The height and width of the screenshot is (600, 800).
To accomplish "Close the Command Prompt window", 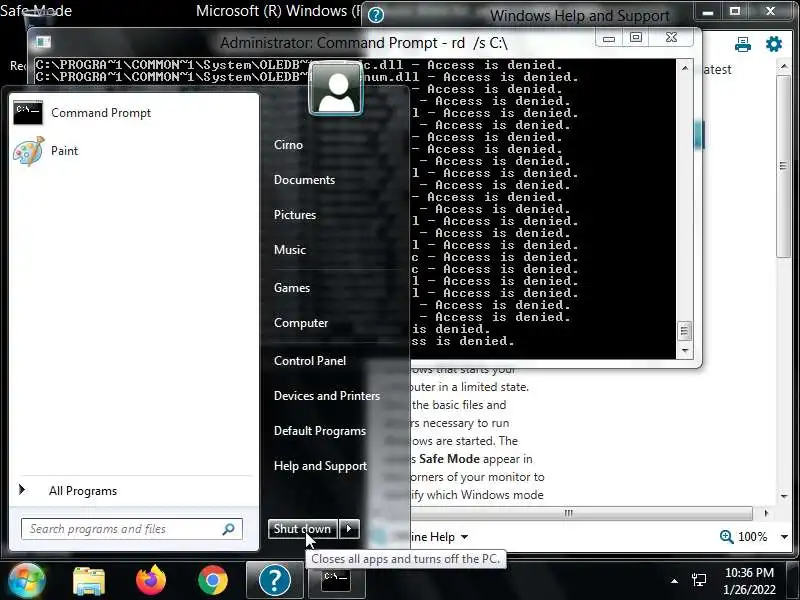I will 671,38.
